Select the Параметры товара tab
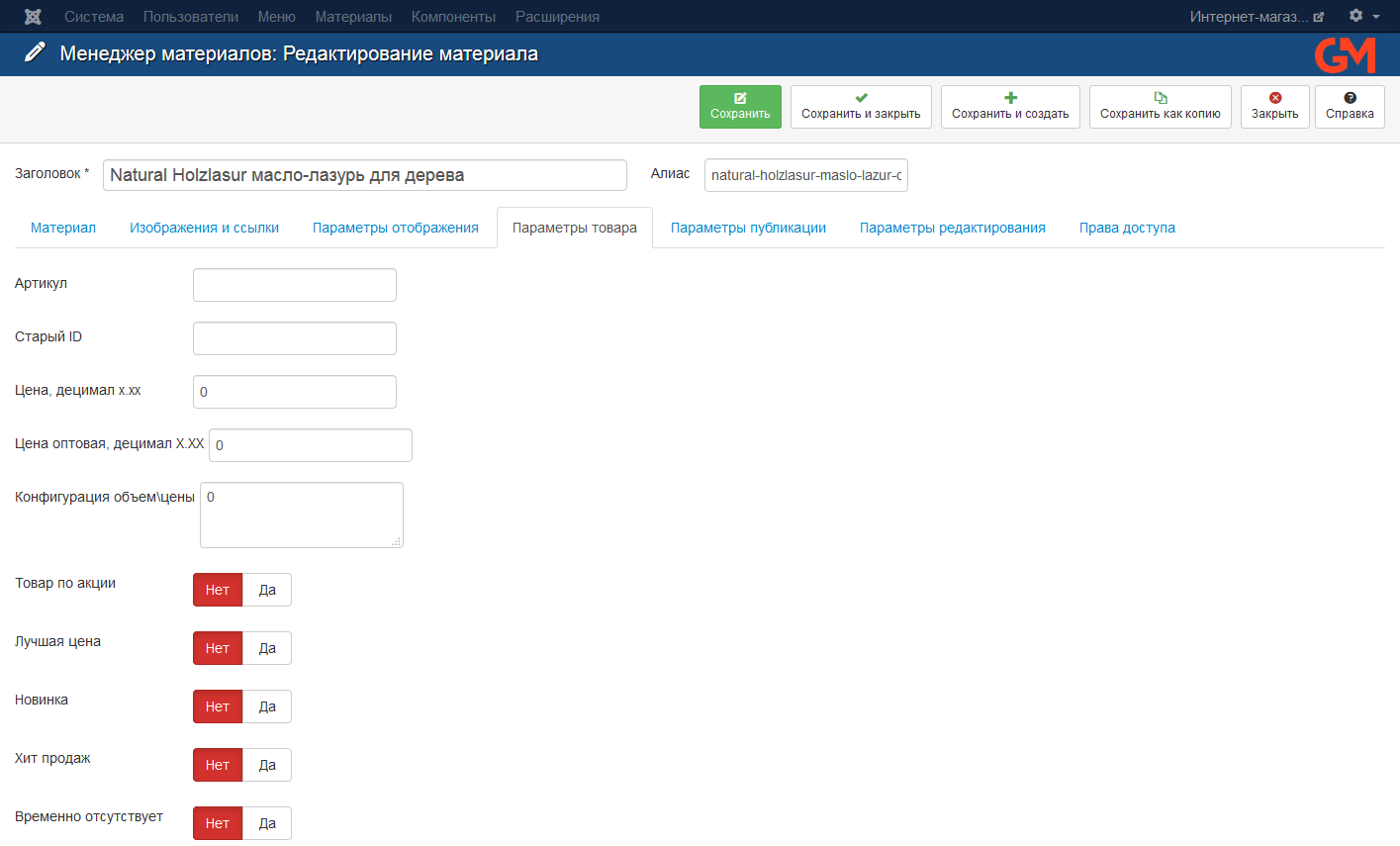The height and width of the screenshot is (846, 1400). (x=575, y=228)
